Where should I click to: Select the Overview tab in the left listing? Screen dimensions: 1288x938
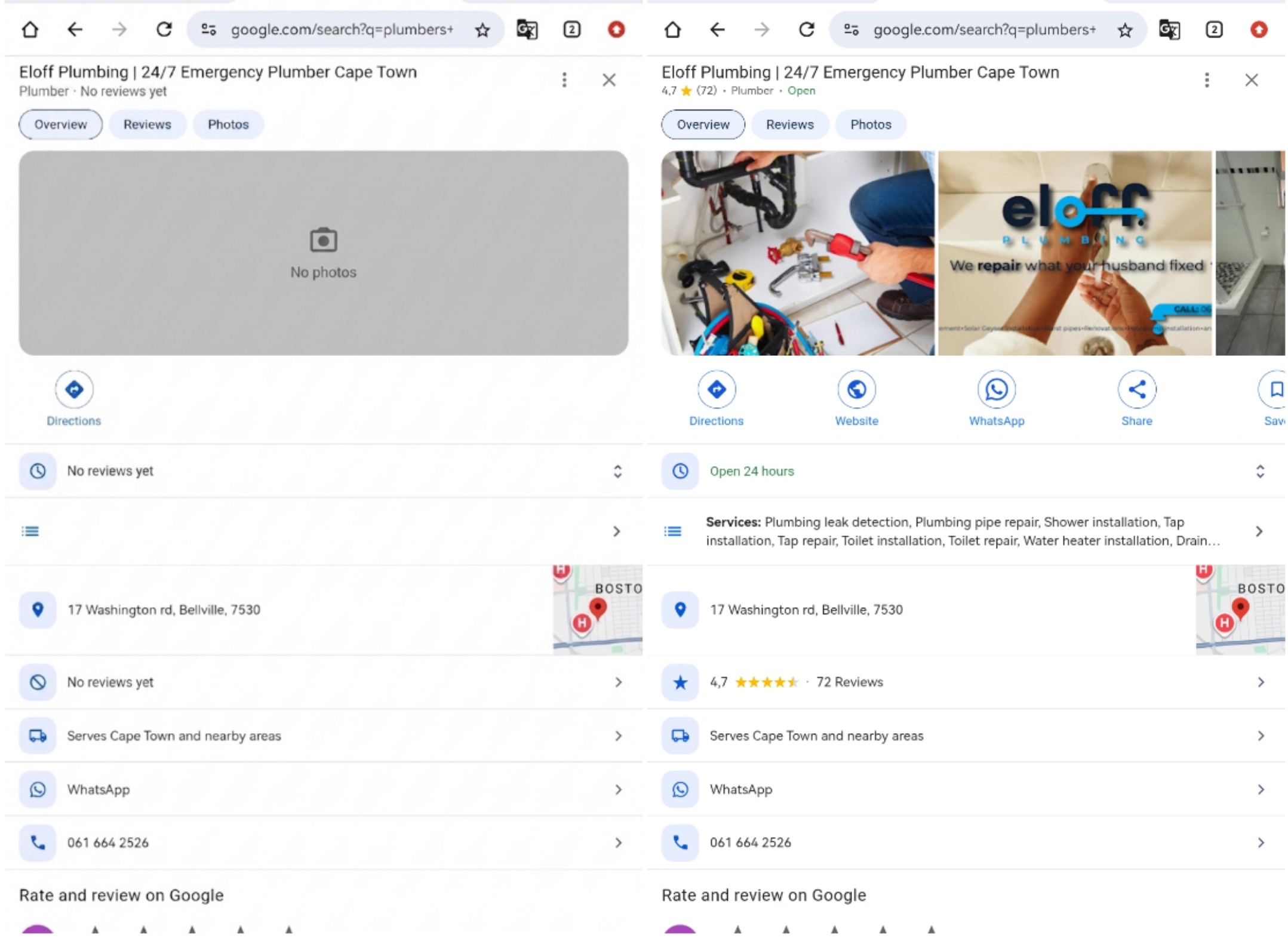tap(60, 125)
